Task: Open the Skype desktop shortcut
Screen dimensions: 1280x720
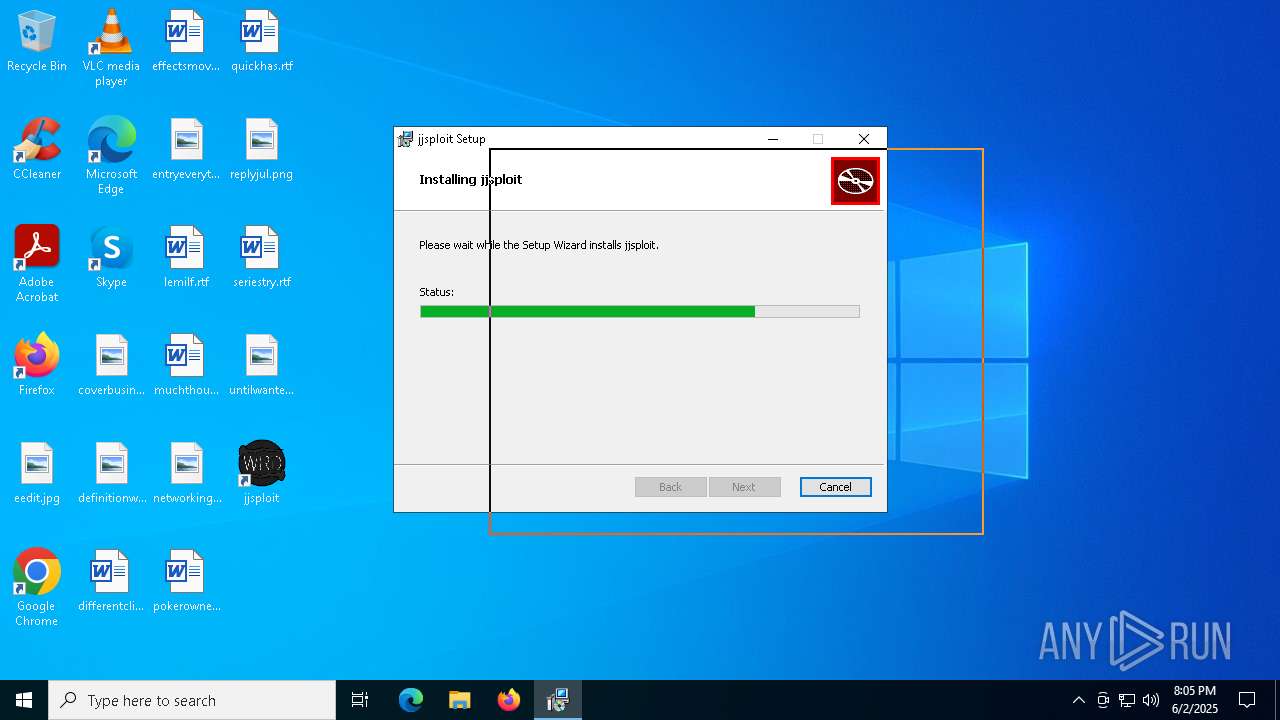Action: 111,258
